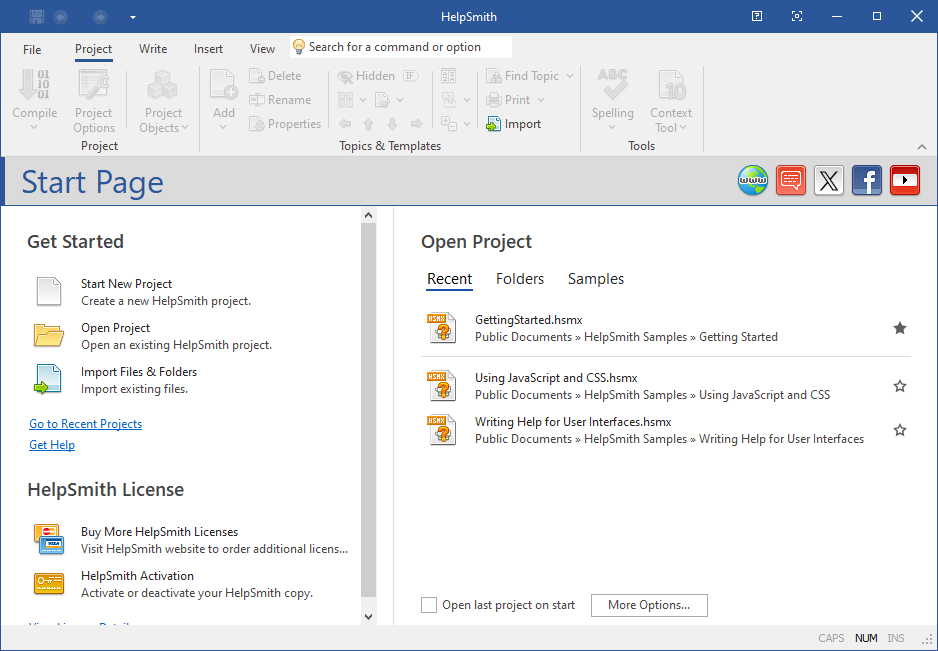Screen dimensions: 938x651
Task: Click the move topic left arrow
Action: tap(345, 124)
